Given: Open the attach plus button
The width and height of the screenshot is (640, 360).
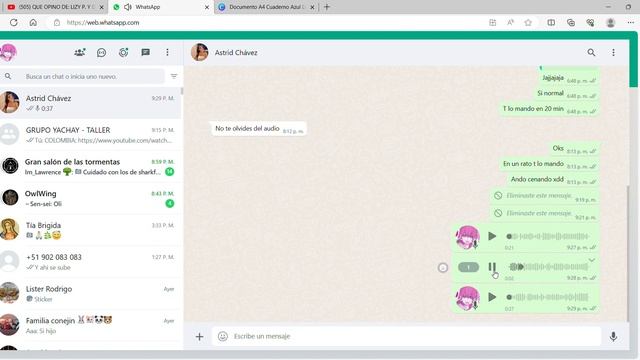Looking at the screenshot, I should 199,337.
